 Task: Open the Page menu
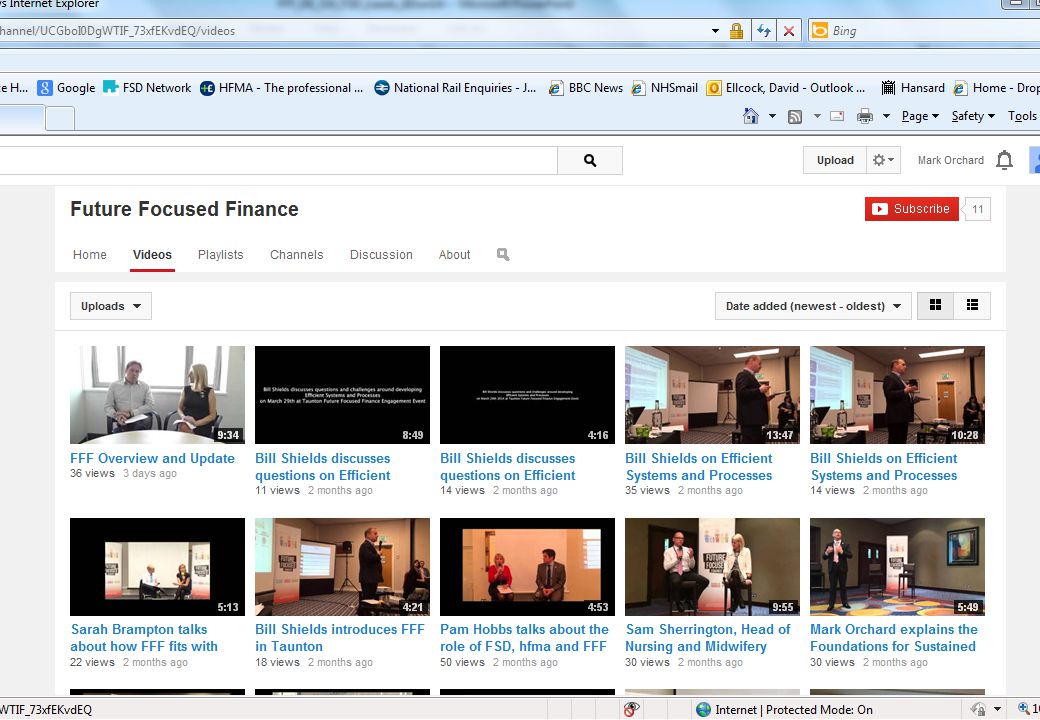pyautogui.click(x=920, y=116)
